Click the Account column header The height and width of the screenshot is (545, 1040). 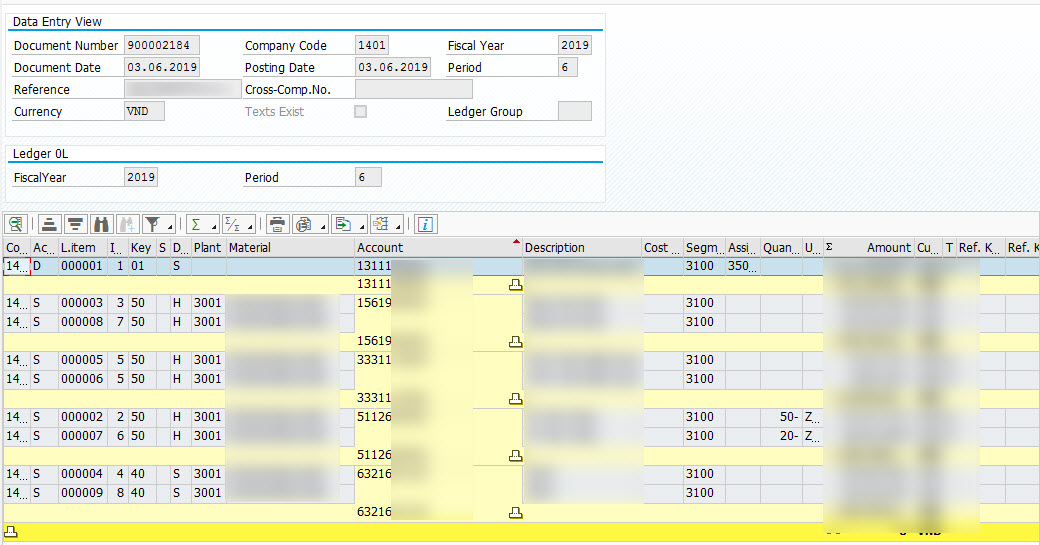click(x=380, y=247)
